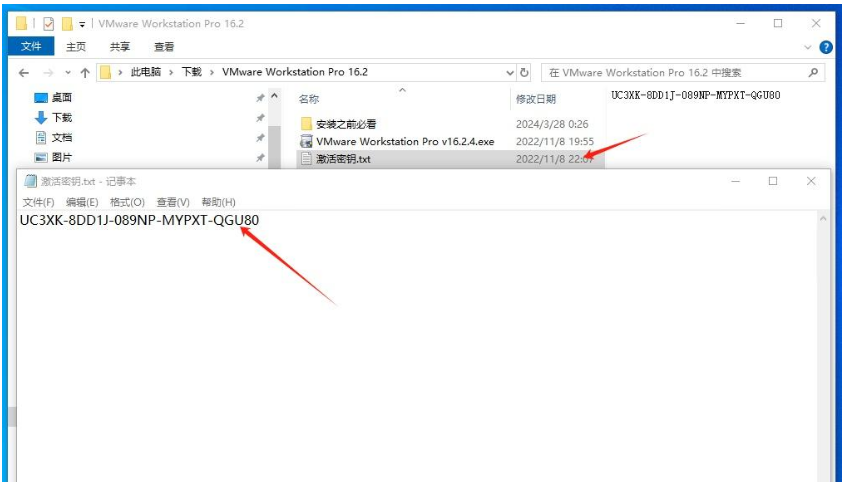Click the Notepad scrollbar up arrow
Viewport: 845px width, 482px height.
coord(823,219)
